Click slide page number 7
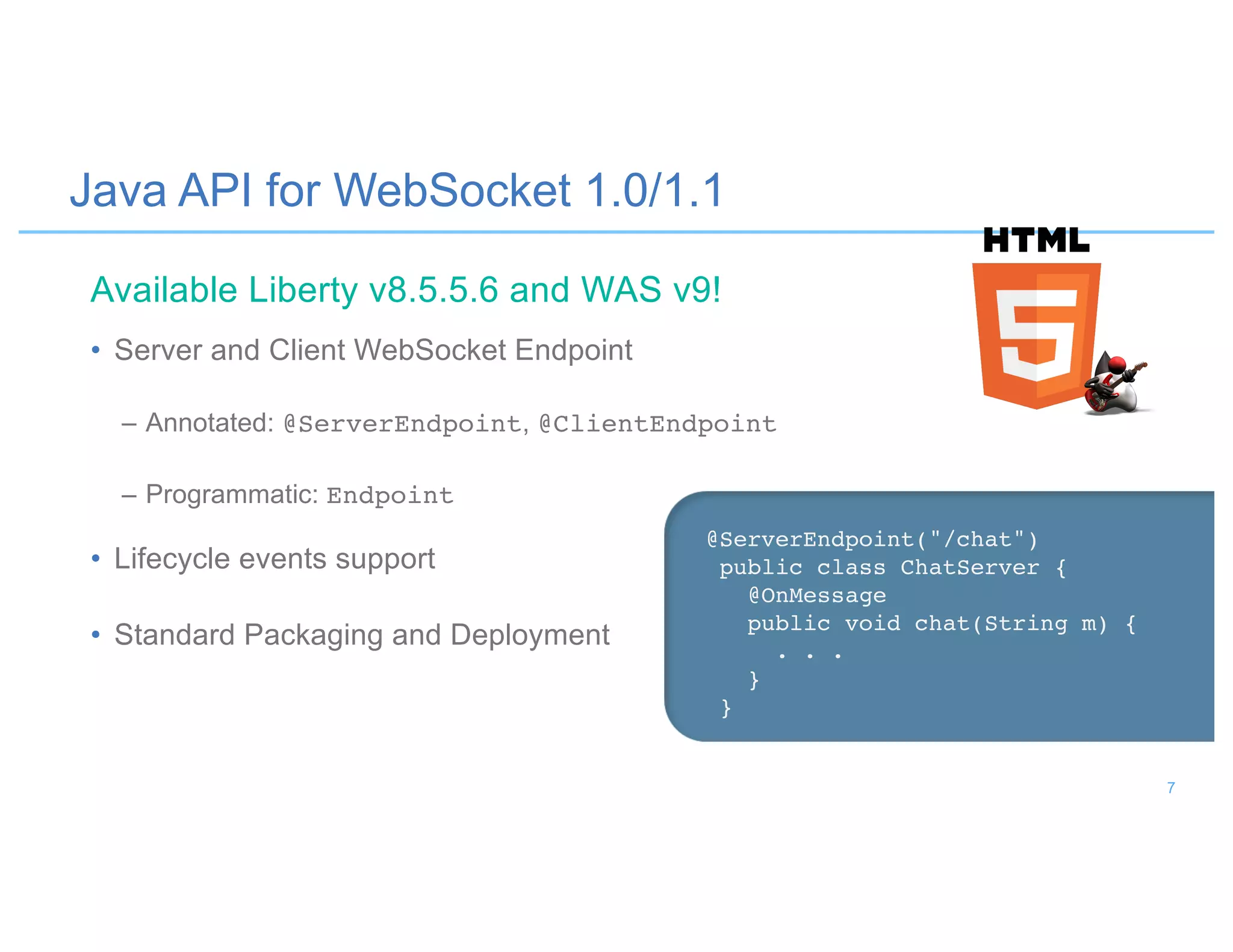 (x=1170, y=788)
